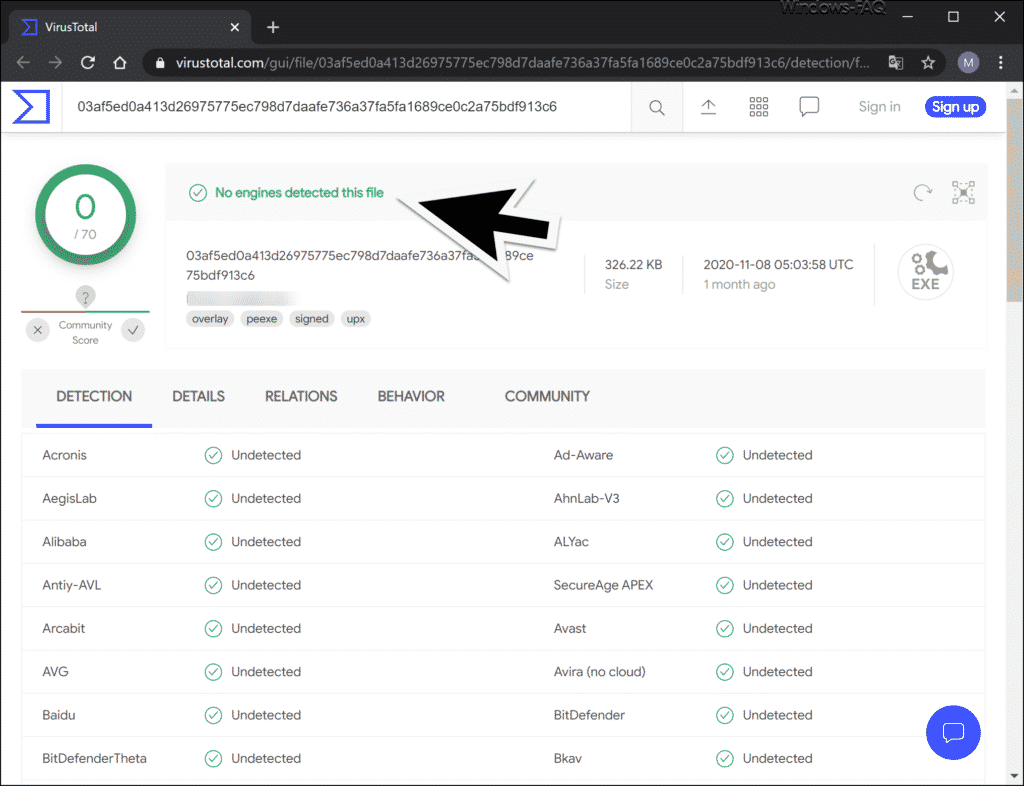Open the COMMUNITY tab

547,396
